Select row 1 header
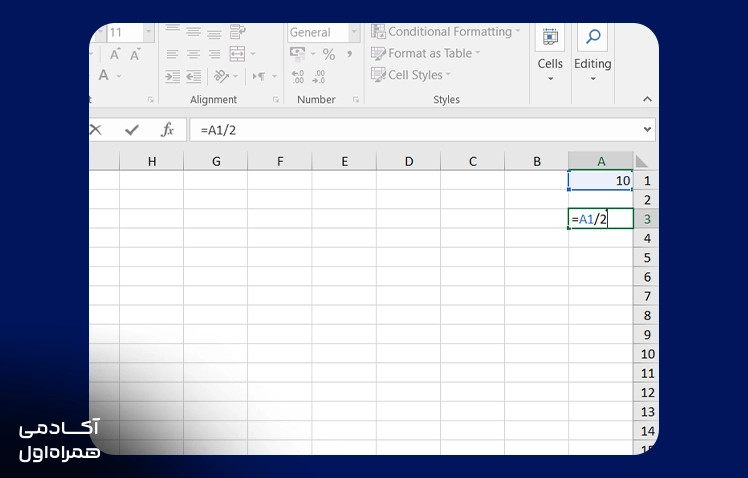This screenshot has height=478, width=748. pos(647,180)
